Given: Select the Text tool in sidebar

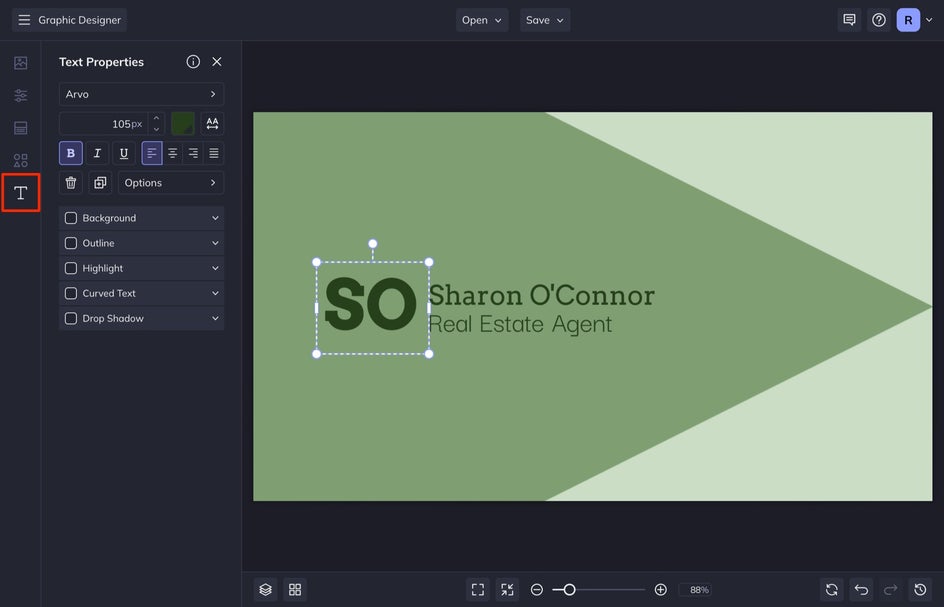Looking at the screenshot, I should click(x=20, y=192).
